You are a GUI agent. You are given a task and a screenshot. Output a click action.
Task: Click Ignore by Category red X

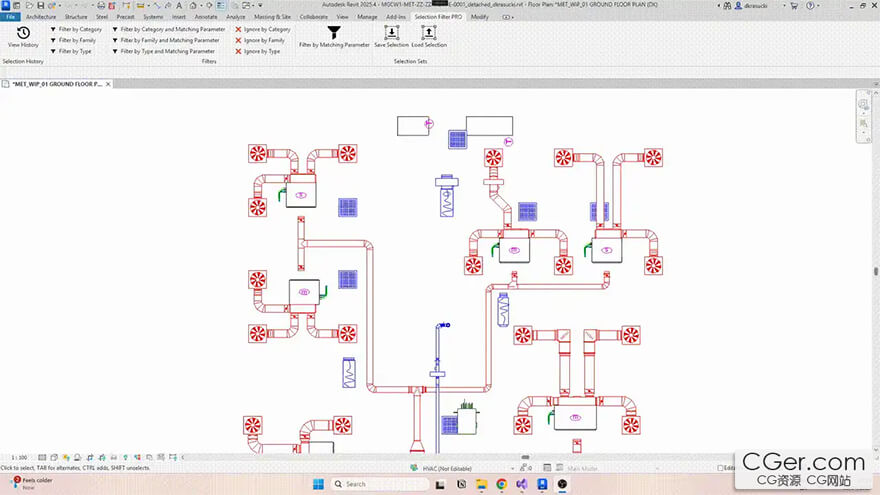tap(238, 29)
